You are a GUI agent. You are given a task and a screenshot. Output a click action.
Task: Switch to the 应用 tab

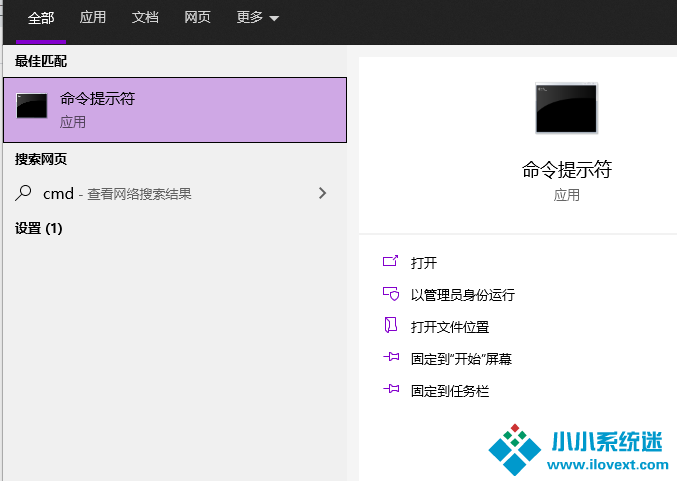pyautogui.click(x=92, y=17)
